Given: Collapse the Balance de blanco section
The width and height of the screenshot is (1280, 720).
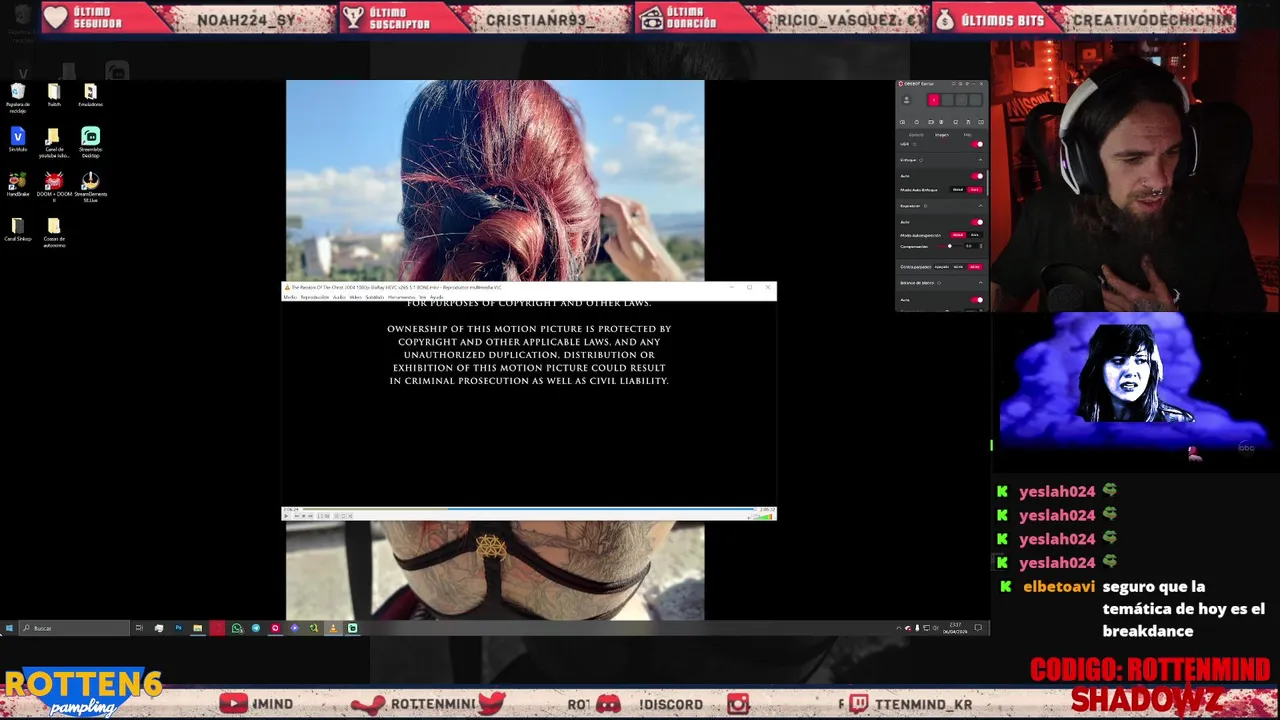Looking at the screenshot, I should pyautogui.click(x=980, y=283).
